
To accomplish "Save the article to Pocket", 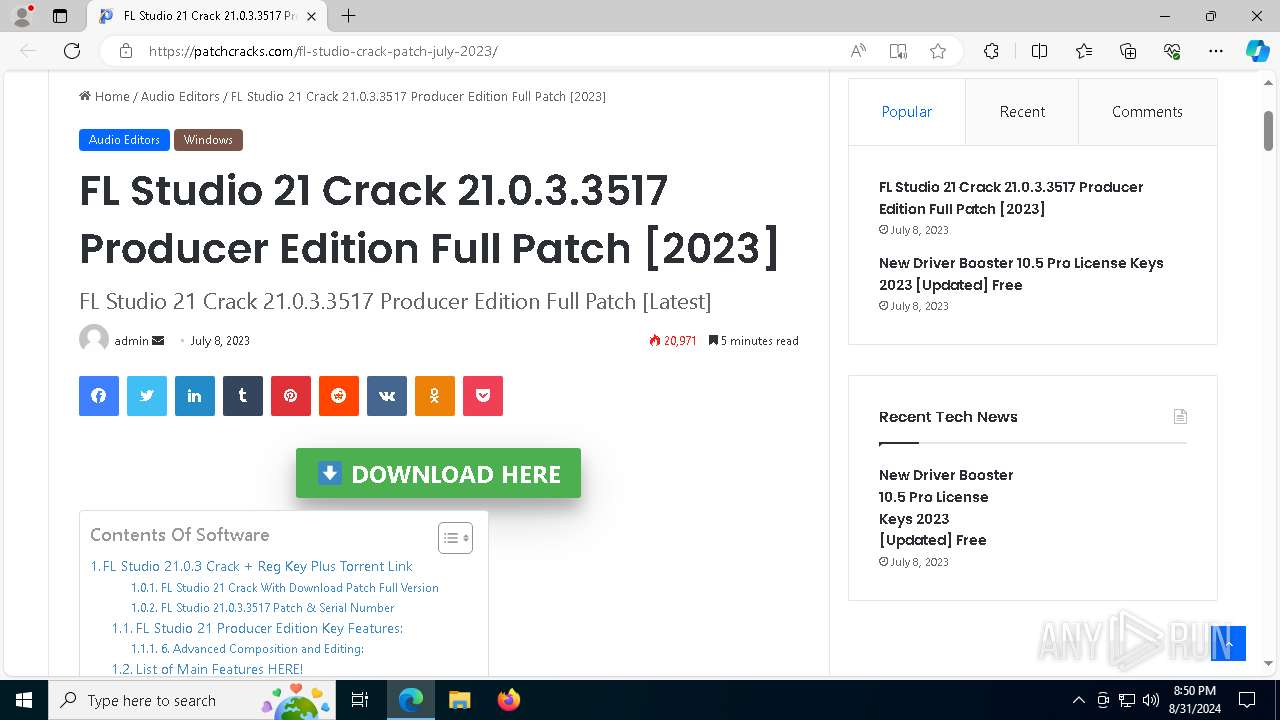I will 483,396.
